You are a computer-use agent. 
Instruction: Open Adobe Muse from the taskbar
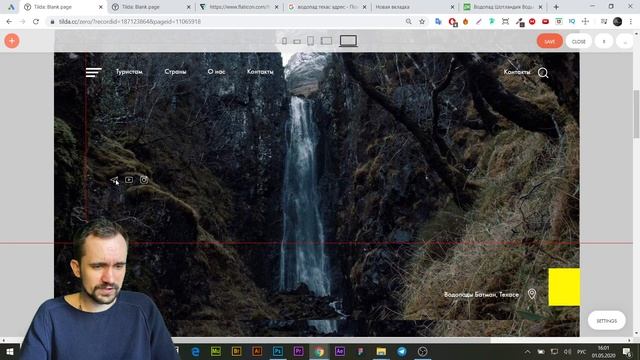[216, 351]
